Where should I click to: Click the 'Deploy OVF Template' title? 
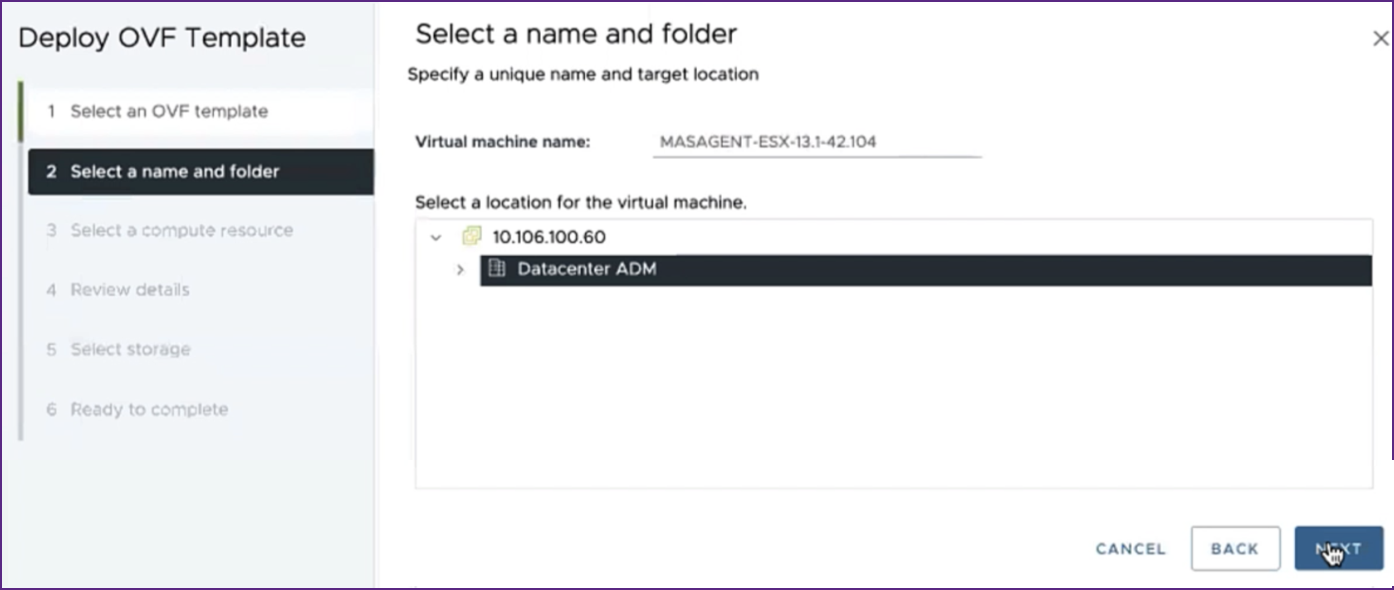(x=162, y=38)
